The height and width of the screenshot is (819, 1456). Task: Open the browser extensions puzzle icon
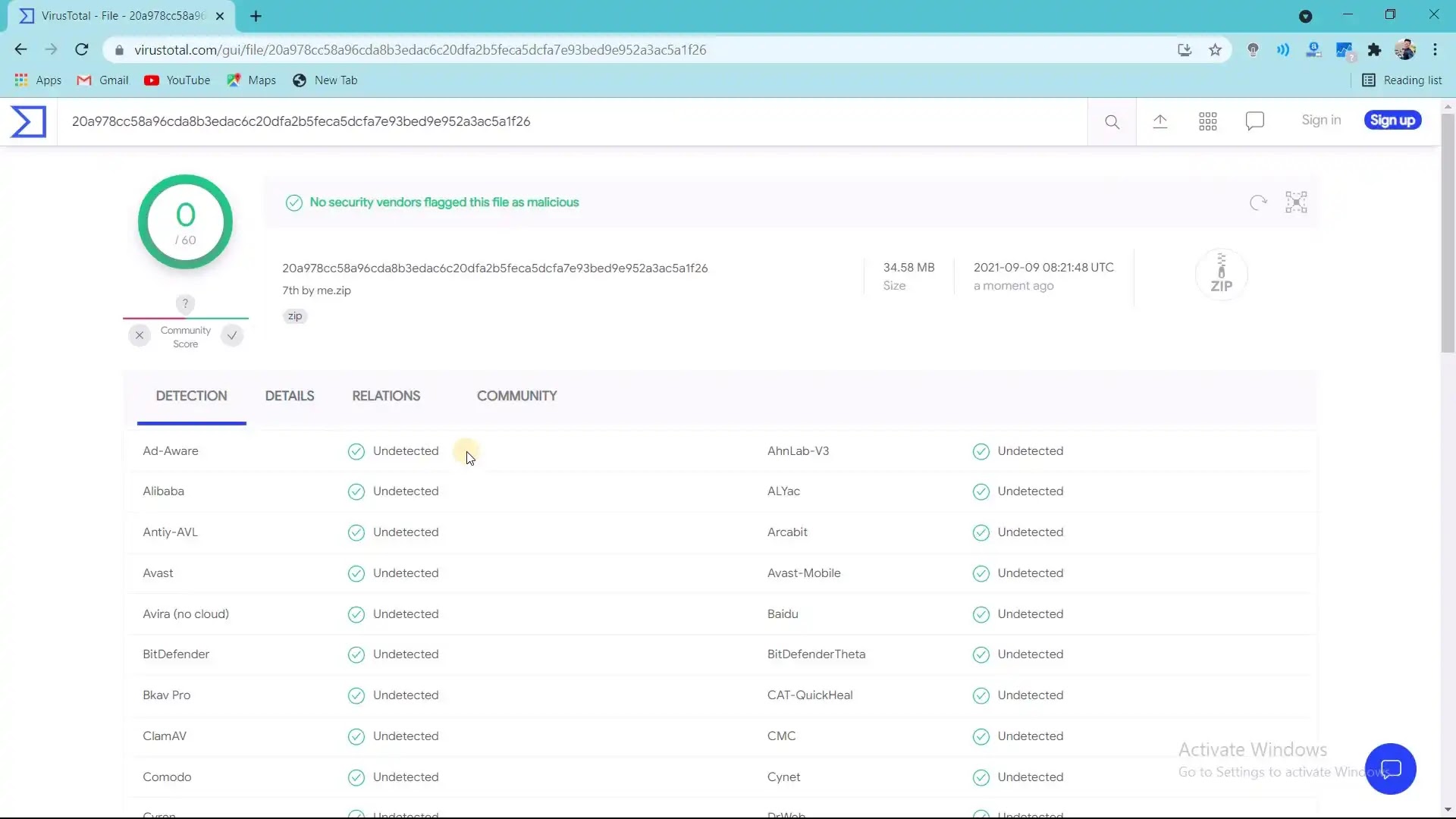pyautogui.click(x=1374, y=50)
